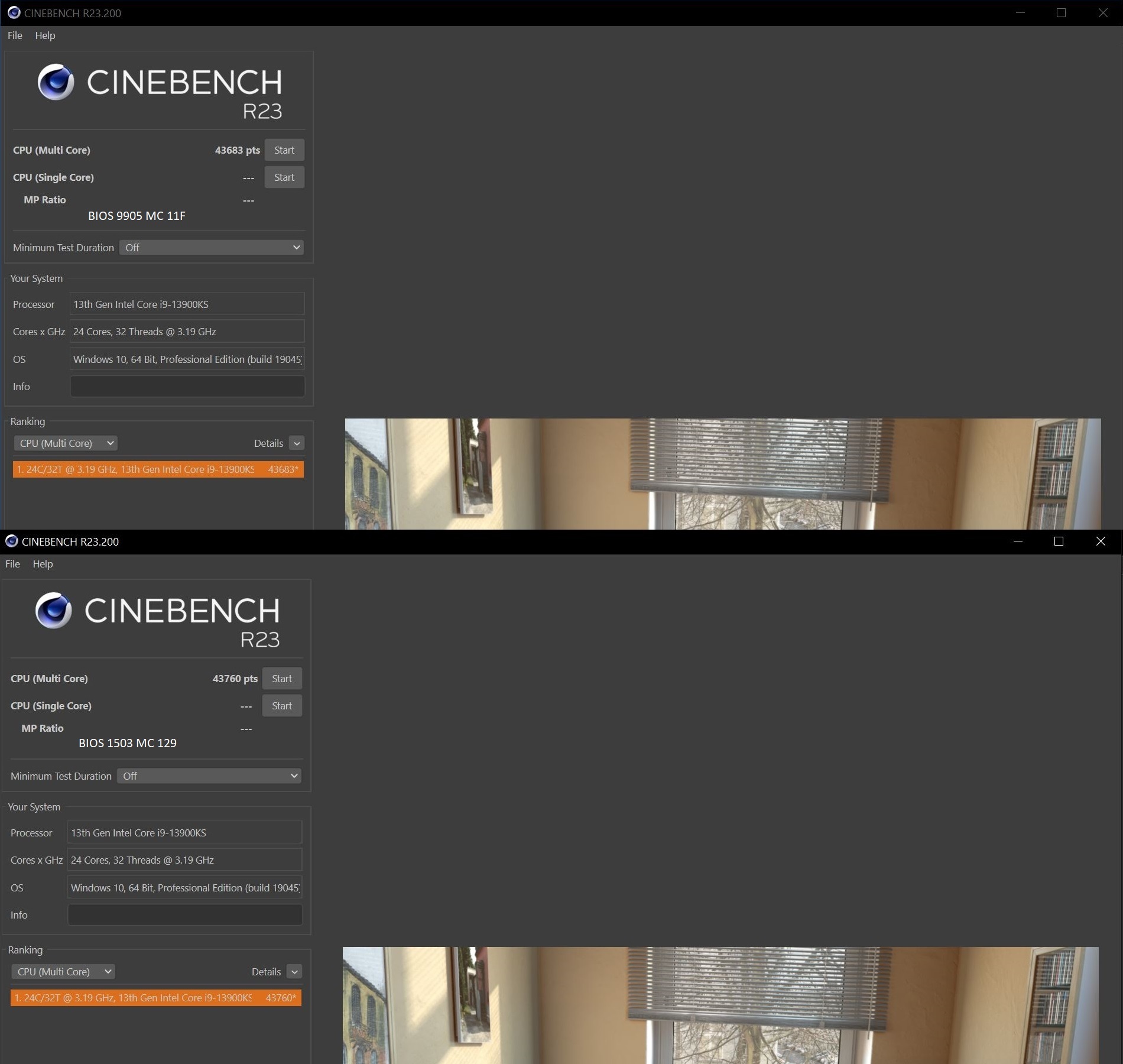Select ranking entry with score 43760*
The width and height of the screenshot is (1123, 1064).
pos(156,998)
